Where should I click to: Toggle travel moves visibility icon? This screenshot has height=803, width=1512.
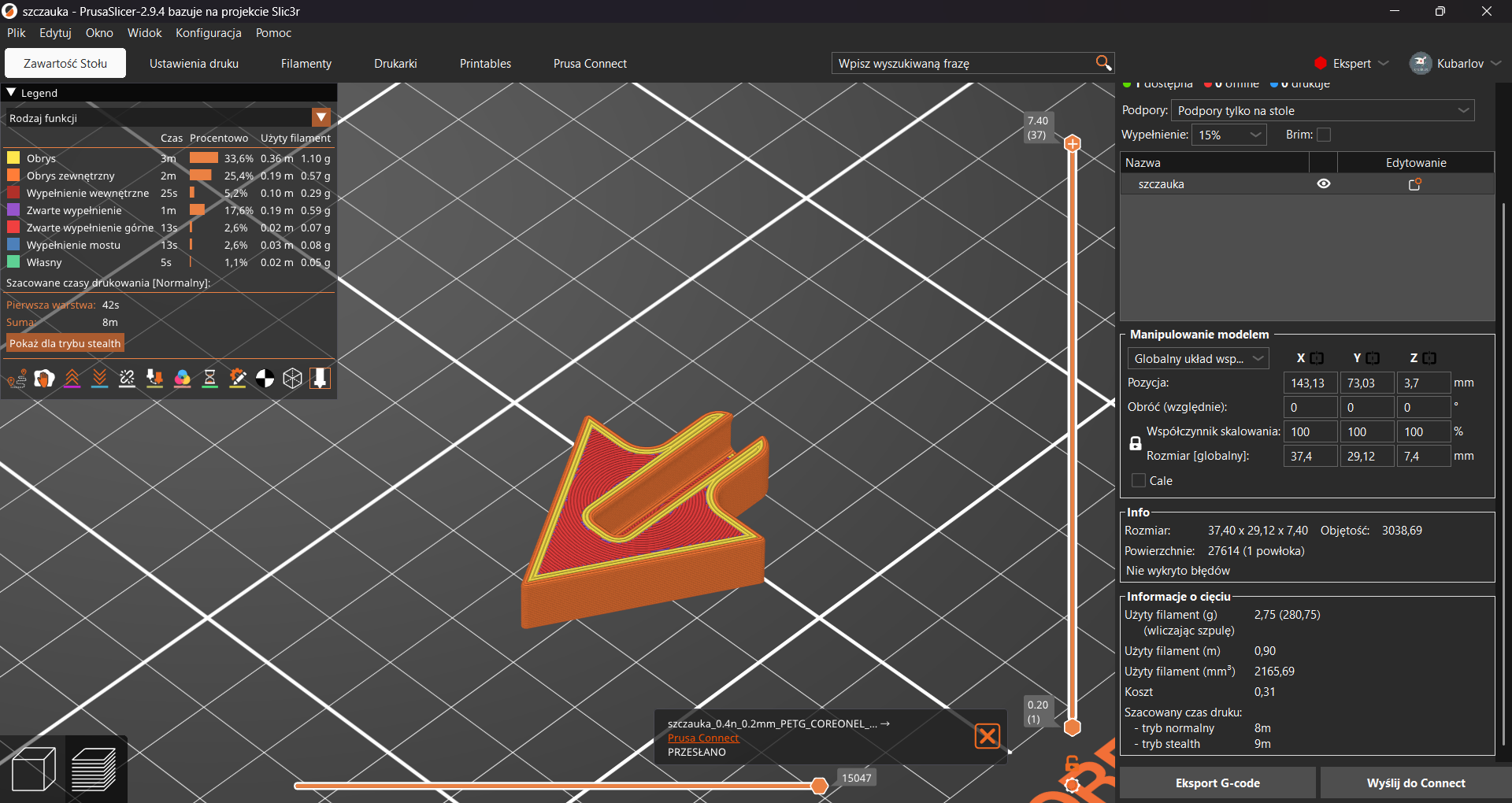[x=17, y=379]
